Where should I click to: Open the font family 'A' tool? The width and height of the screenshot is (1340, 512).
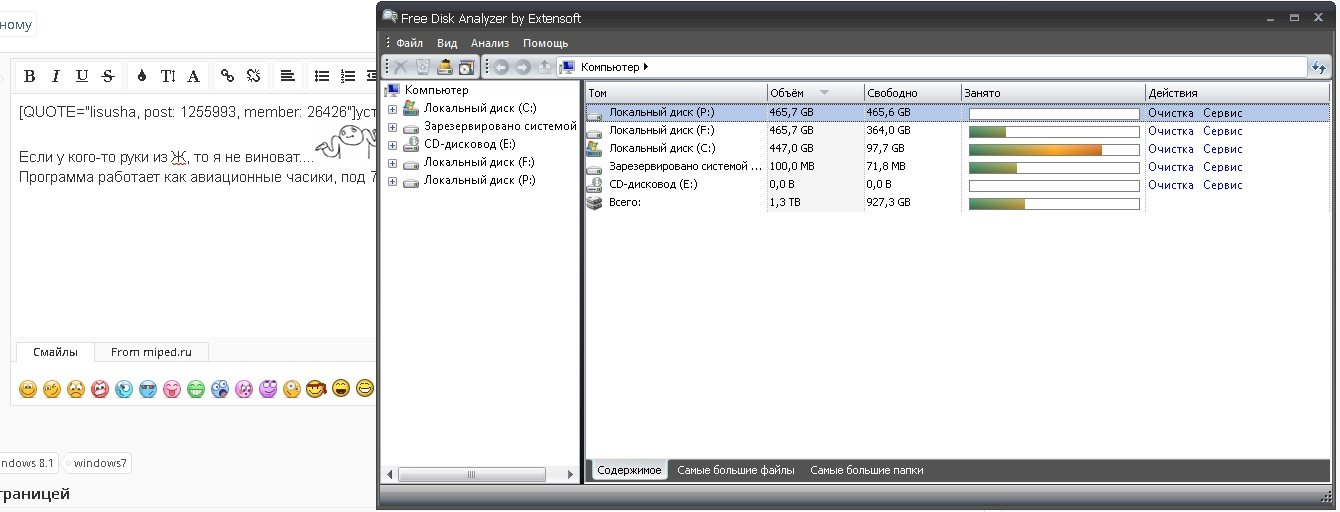(x=194, y=76)
